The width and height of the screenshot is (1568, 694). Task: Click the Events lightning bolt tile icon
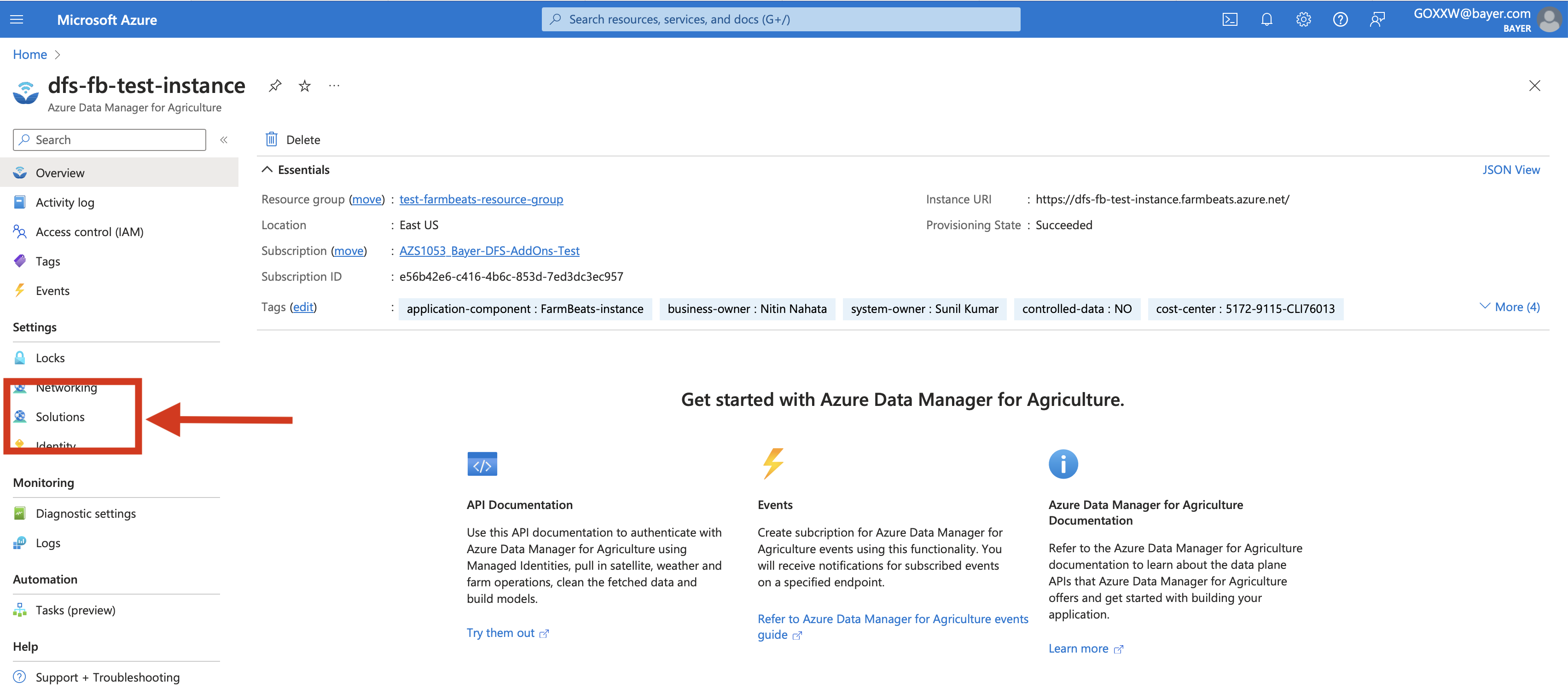[x=773, y=463]
